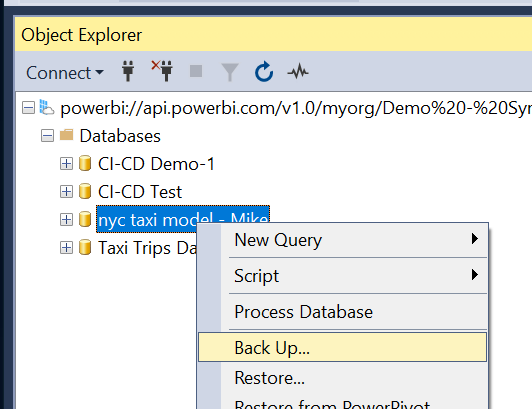Click the Databases folder icon
The height and width of the screenshot is (409, 532).
click(x=66, y=135)
